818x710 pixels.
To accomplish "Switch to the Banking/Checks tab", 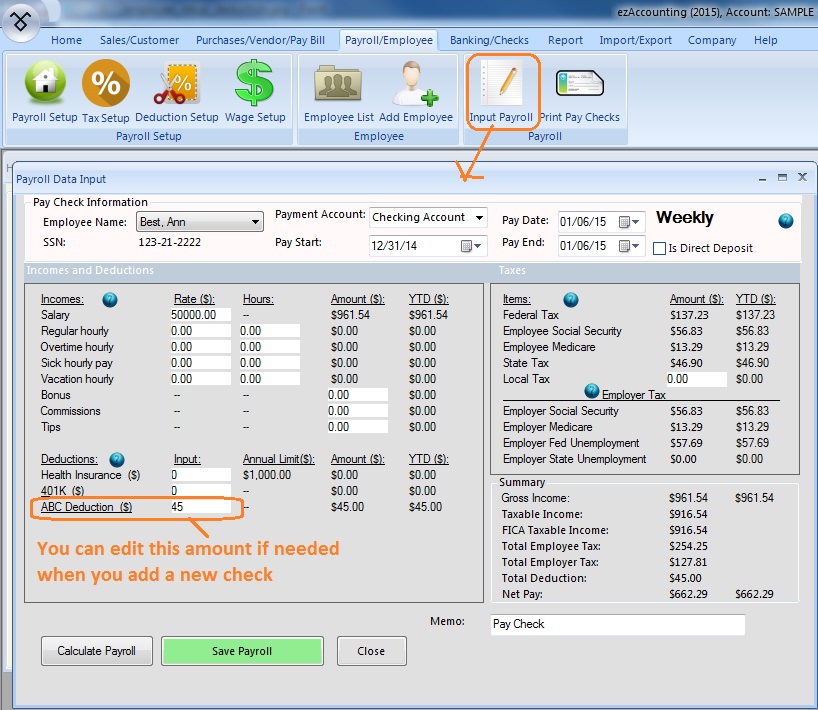I will click(x=489, y=41).
